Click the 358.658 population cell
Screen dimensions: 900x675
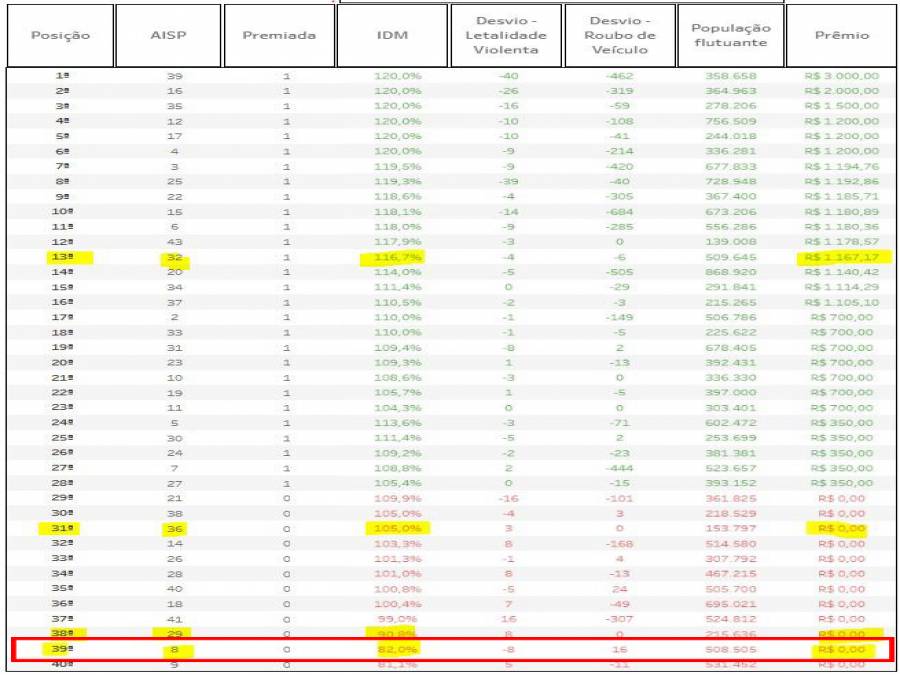pyautogui.click(x=730, y=75)
